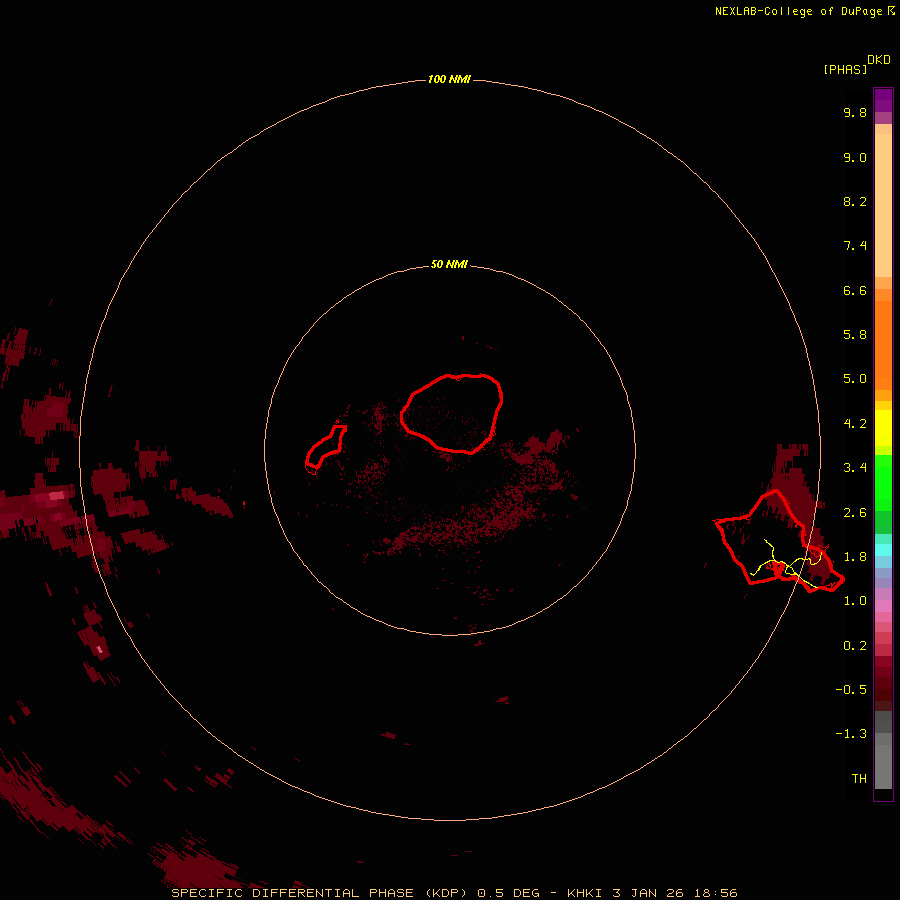Image resolution: width=900 pixels, height=900 pixels.
Task: Select the 2.6 scale label
Action: coord(855,512)
